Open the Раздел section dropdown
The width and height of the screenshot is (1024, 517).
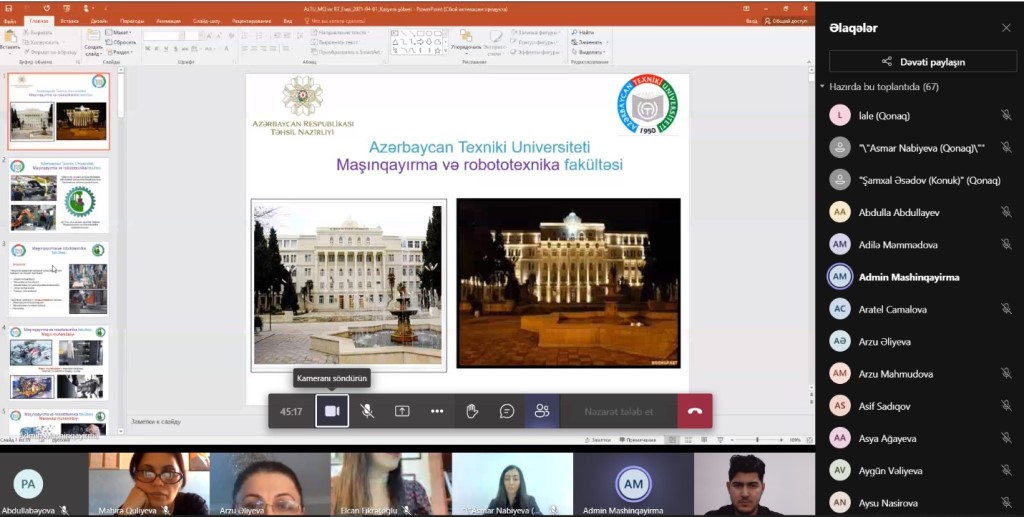click(120, 52)
